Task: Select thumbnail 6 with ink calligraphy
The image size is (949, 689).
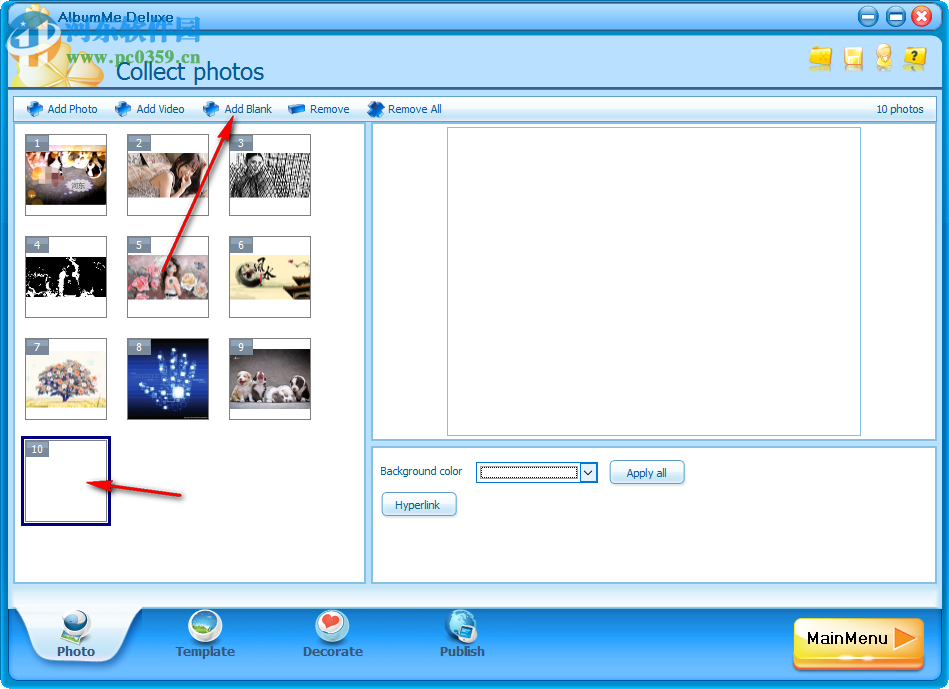Action: click(270, 277)
